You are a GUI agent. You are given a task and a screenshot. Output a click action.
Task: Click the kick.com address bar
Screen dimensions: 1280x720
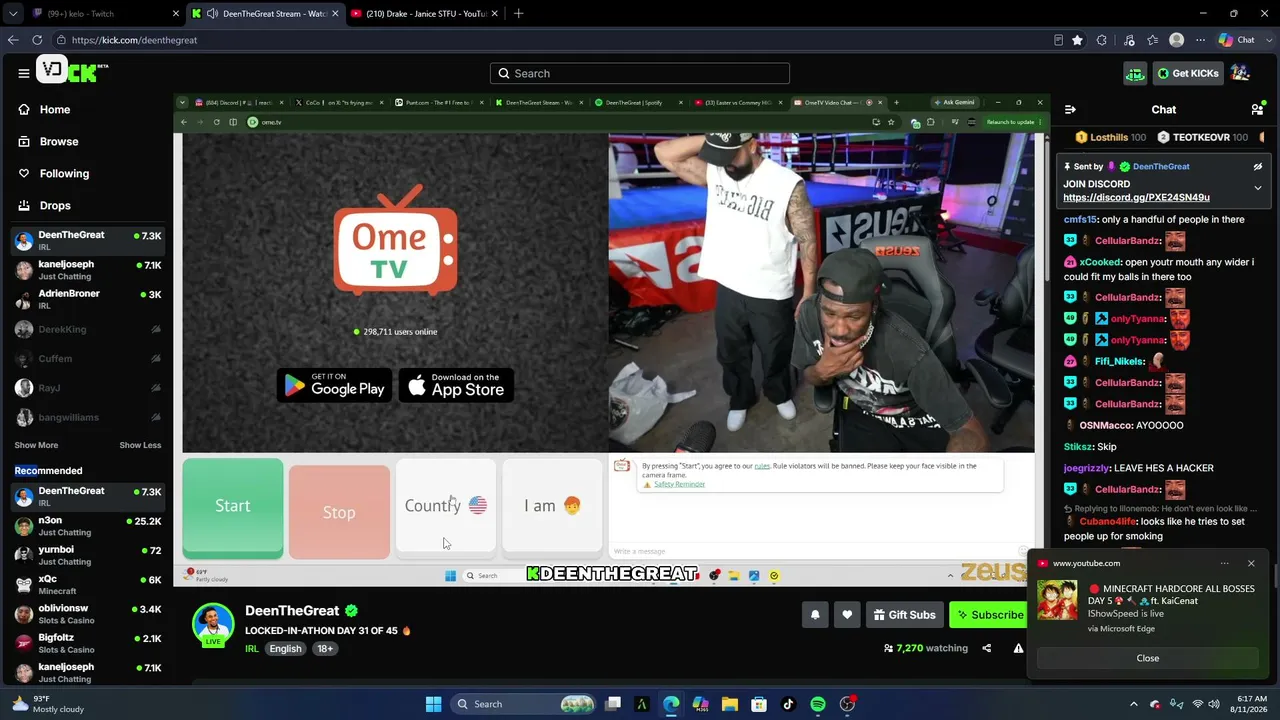click(550, 40)
